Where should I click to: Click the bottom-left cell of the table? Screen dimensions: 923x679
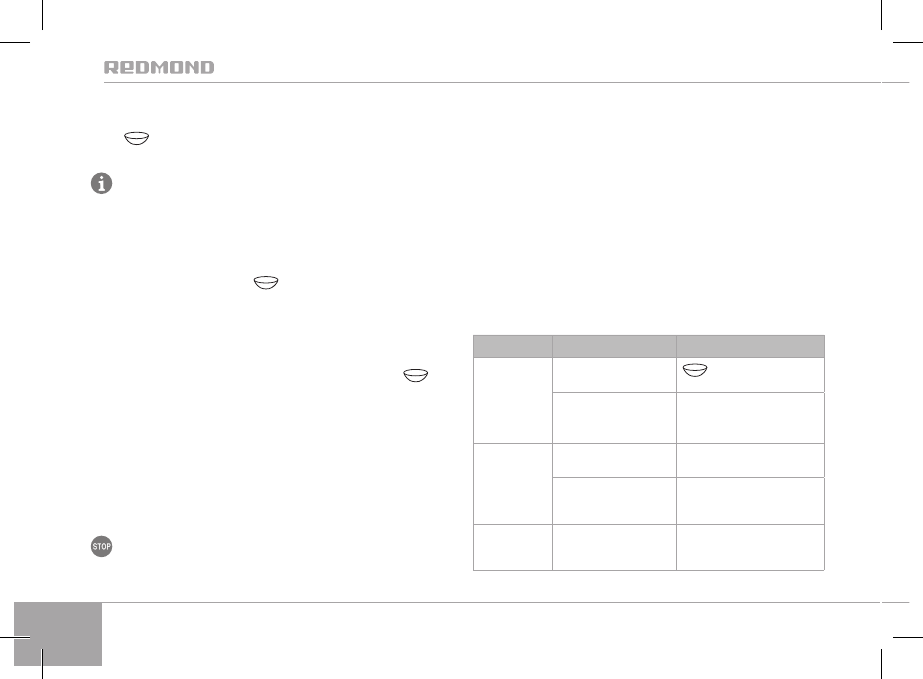pyautogui.click(x=512, y=547)
